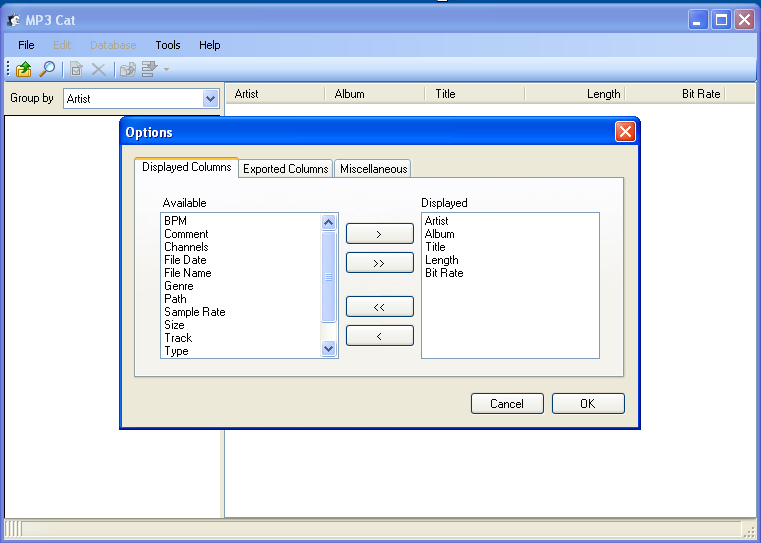Click the single right arrow add button

pos(380,234)
